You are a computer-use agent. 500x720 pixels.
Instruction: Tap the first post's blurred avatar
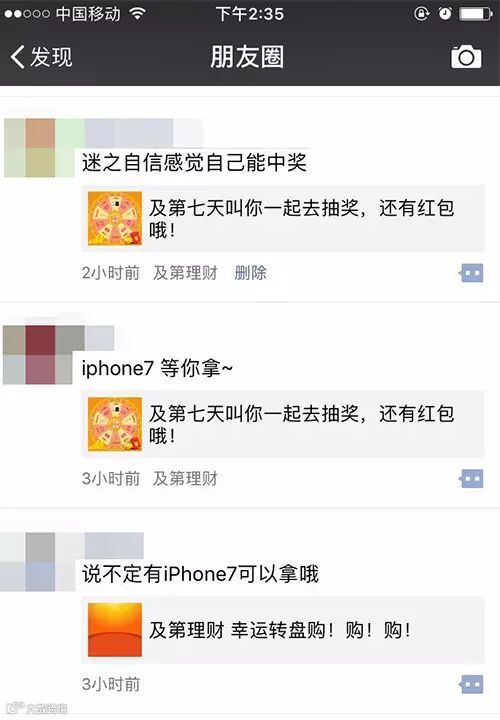39,148
